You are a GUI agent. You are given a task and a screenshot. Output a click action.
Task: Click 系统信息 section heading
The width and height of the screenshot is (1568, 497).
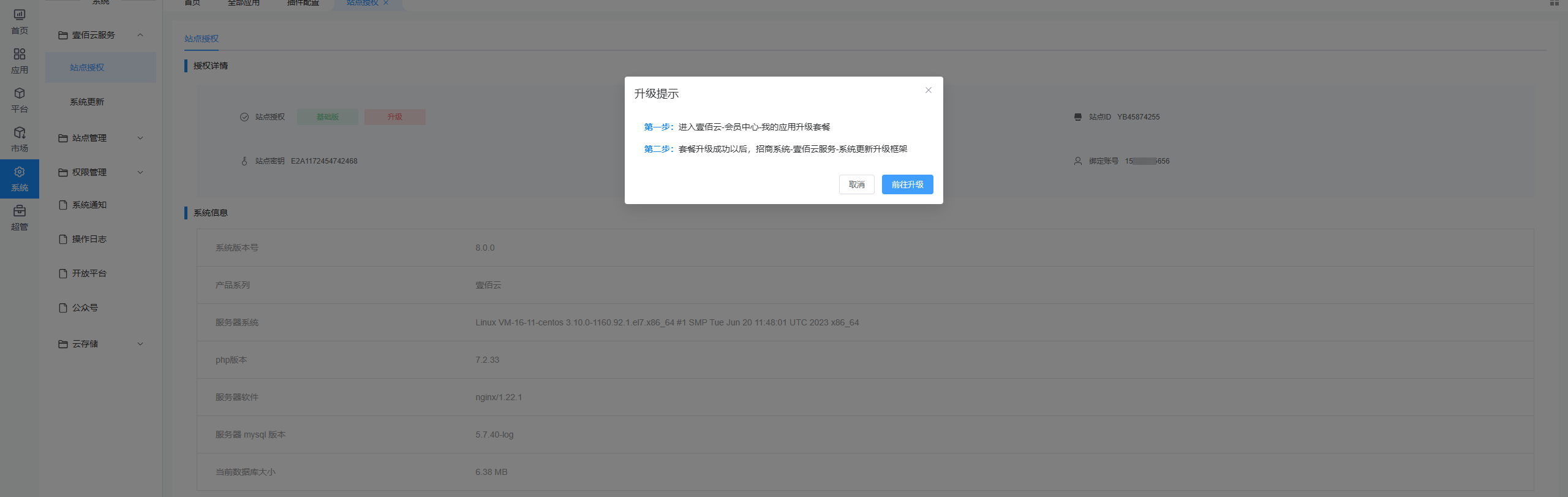[211, 213]
